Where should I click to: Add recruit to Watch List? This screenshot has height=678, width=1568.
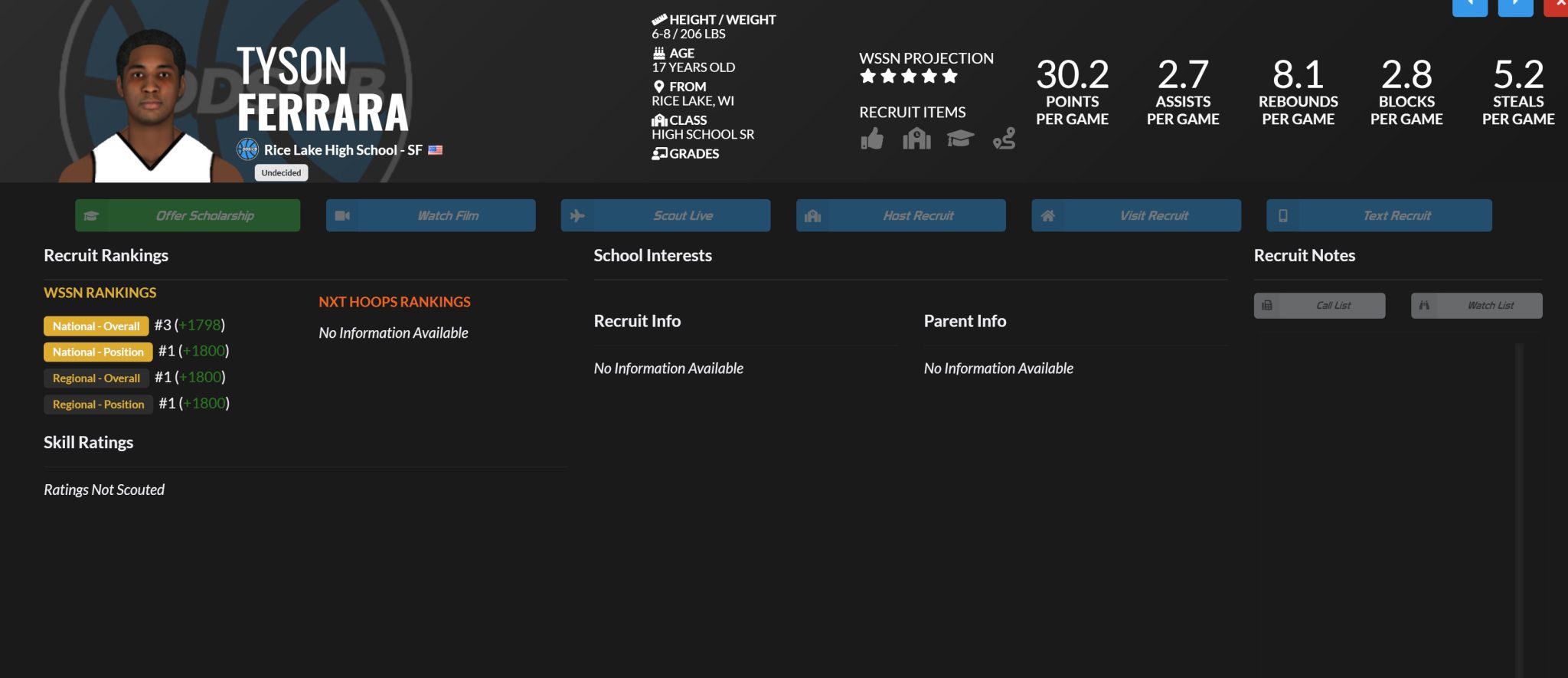(x=1476, y=306)
